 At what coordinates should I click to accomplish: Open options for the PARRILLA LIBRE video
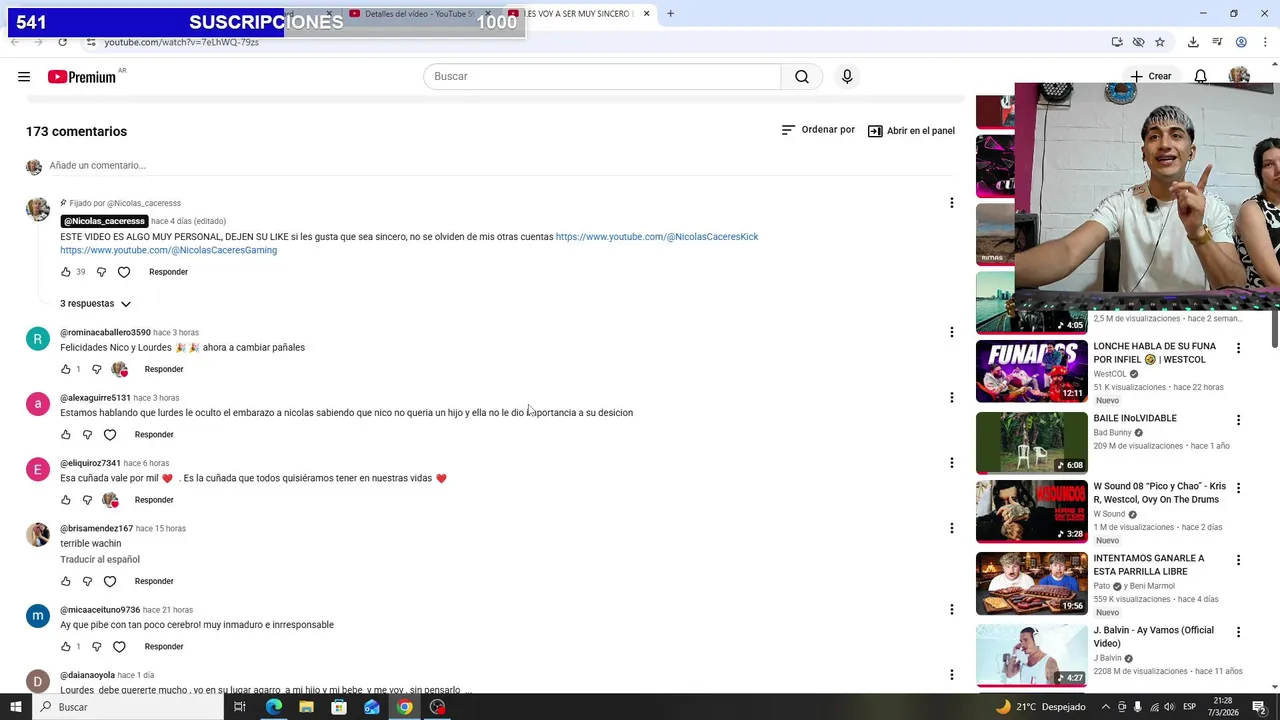point(1238,560)
